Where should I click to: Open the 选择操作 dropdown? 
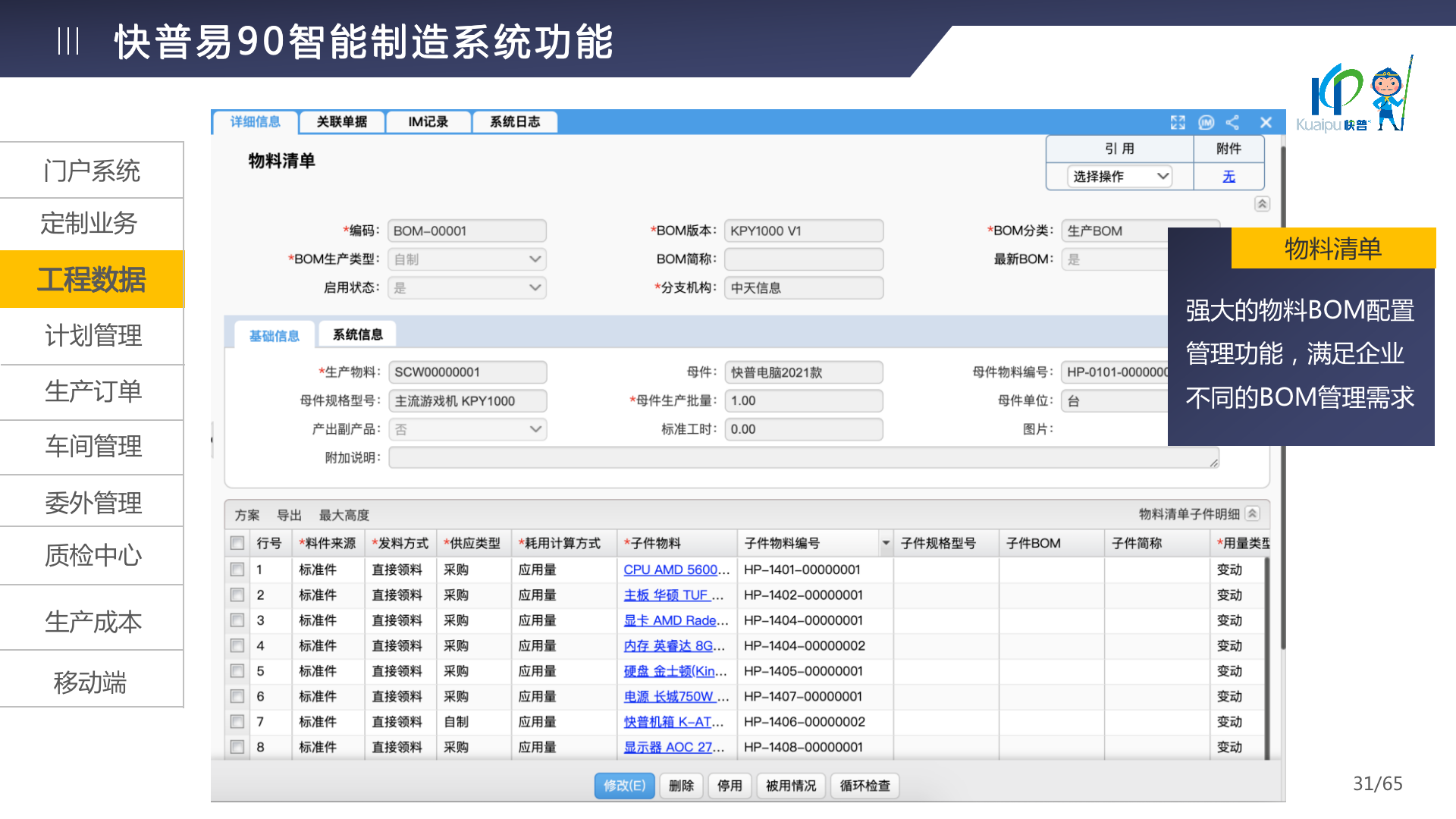click(1119, 177)
